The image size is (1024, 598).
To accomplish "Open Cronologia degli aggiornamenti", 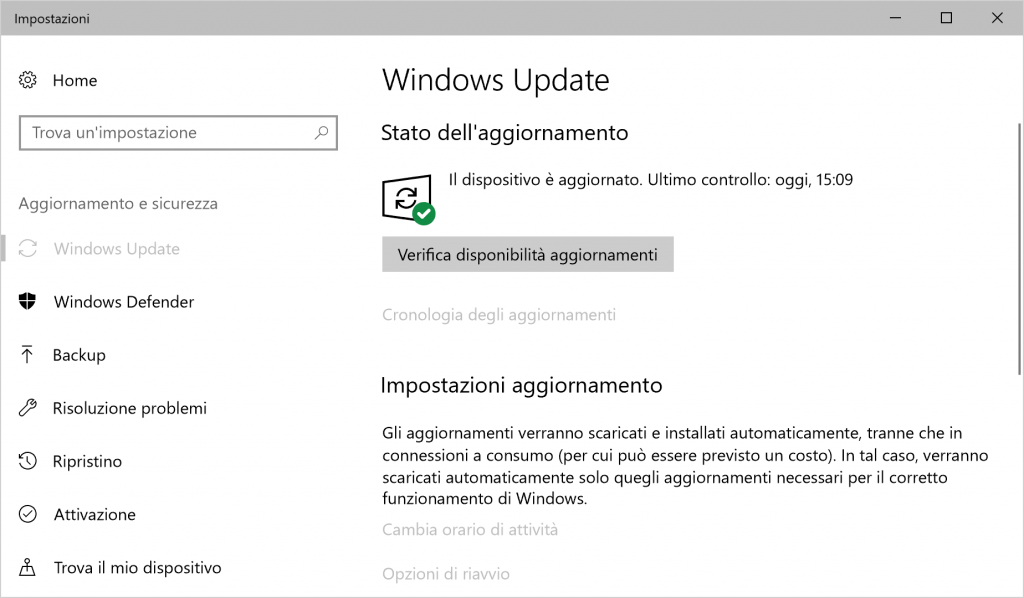I will (498, 314).
